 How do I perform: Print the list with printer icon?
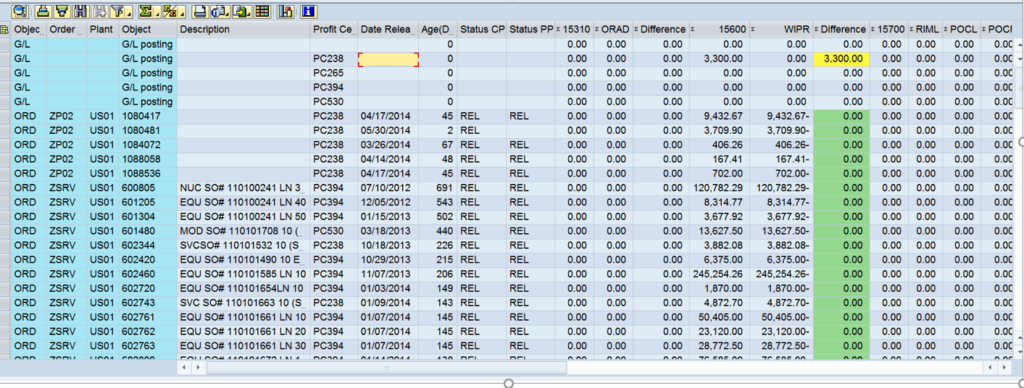(200, 11)
